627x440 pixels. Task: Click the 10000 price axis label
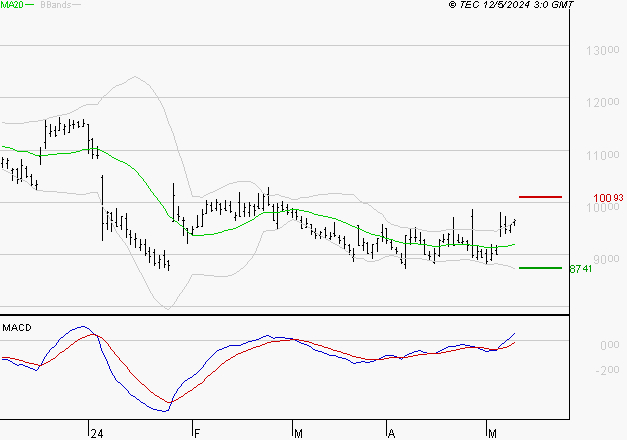[603, 207]
